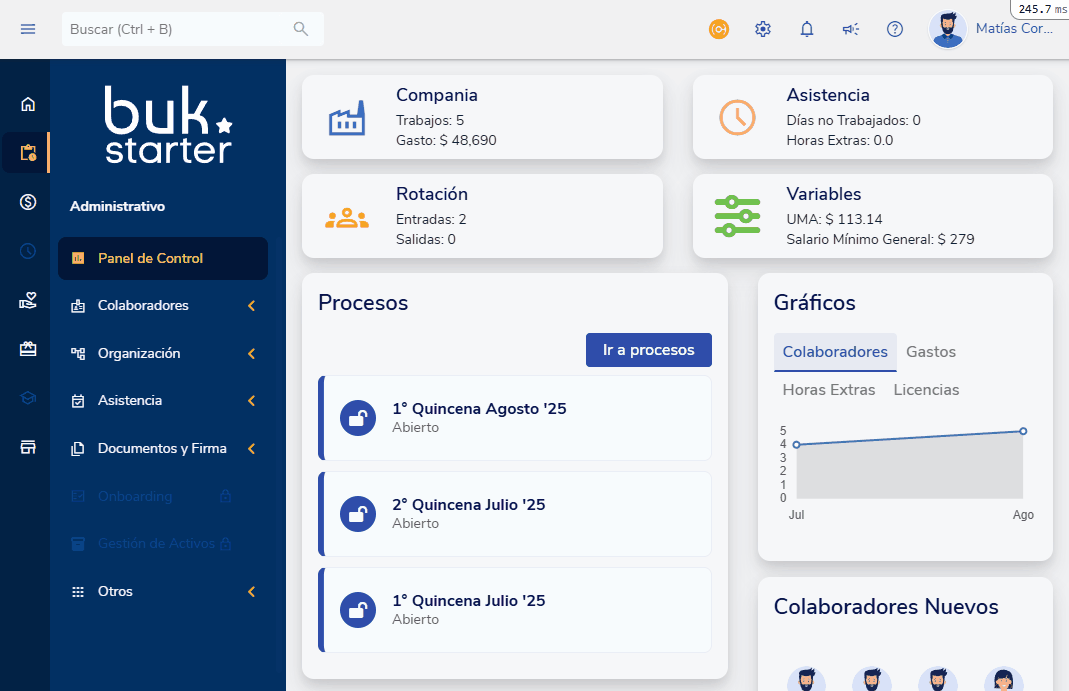
Task: Open Colaboradores in the sidebar menu
Action: (x=163, y=305)
